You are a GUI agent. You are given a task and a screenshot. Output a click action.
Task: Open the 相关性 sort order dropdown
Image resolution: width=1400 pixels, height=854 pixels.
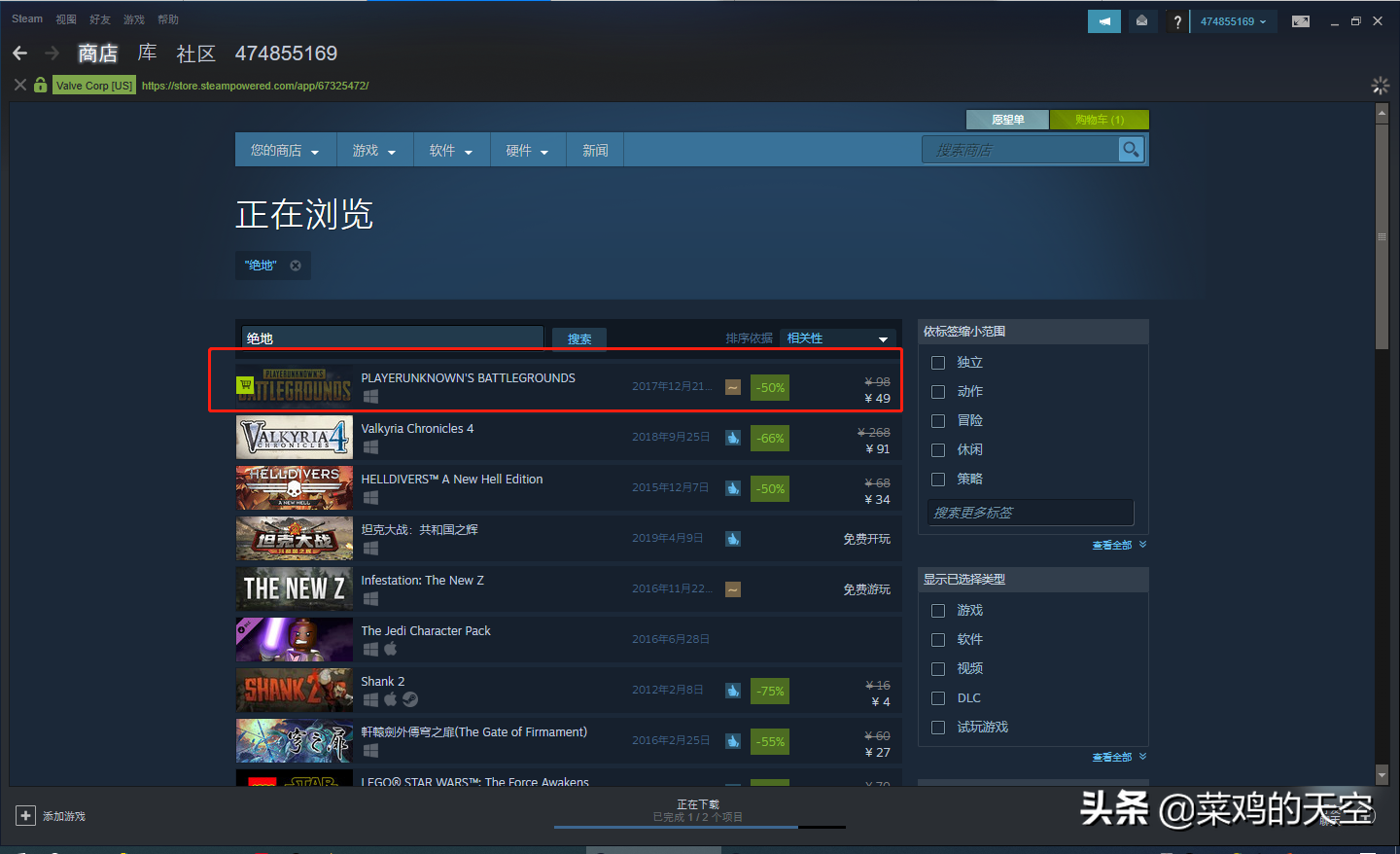pyautogui.click(x=838, y=338)
